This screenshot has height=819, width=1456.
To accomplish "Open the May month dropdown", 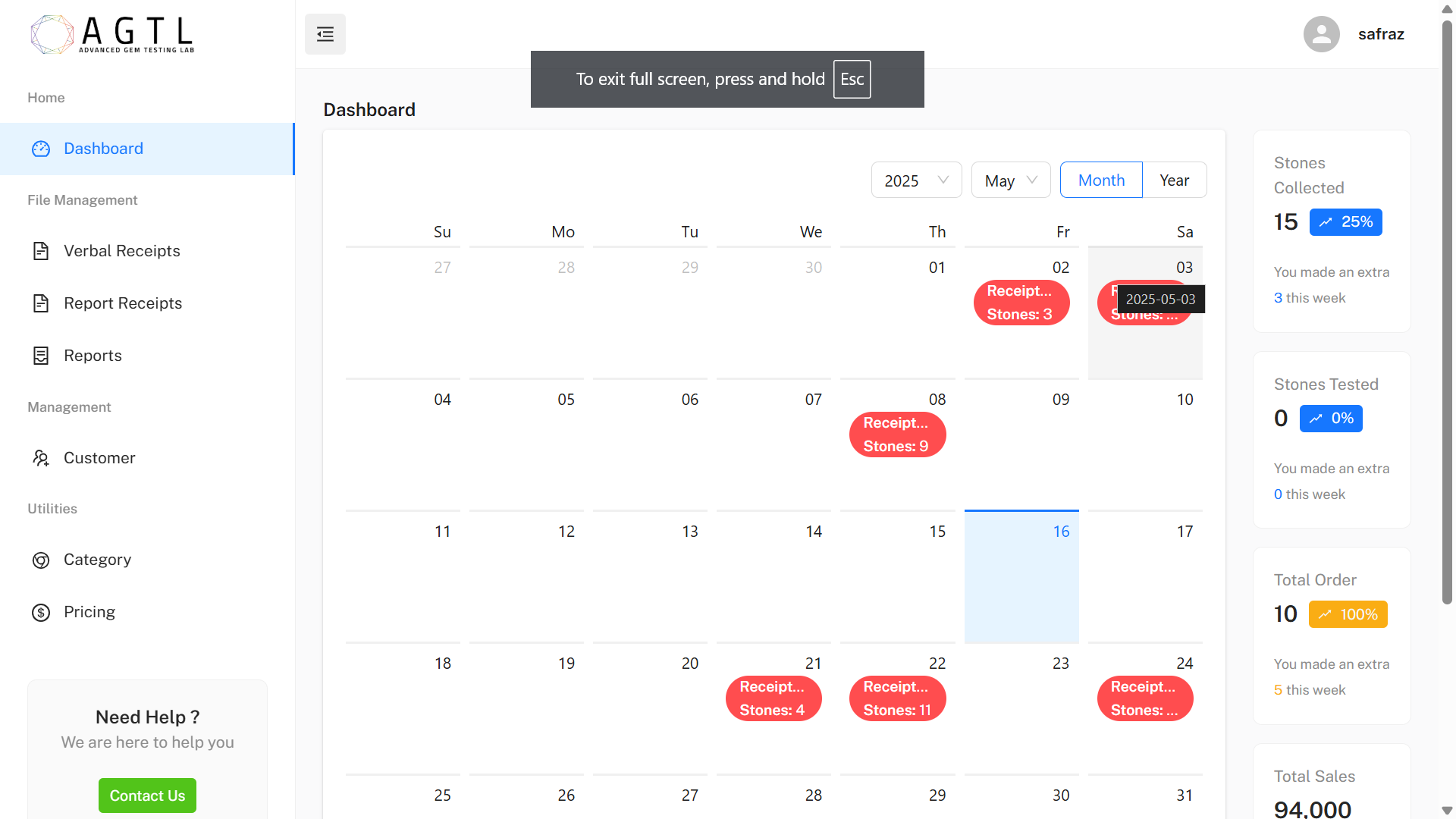I will (x=1010, y=180).
